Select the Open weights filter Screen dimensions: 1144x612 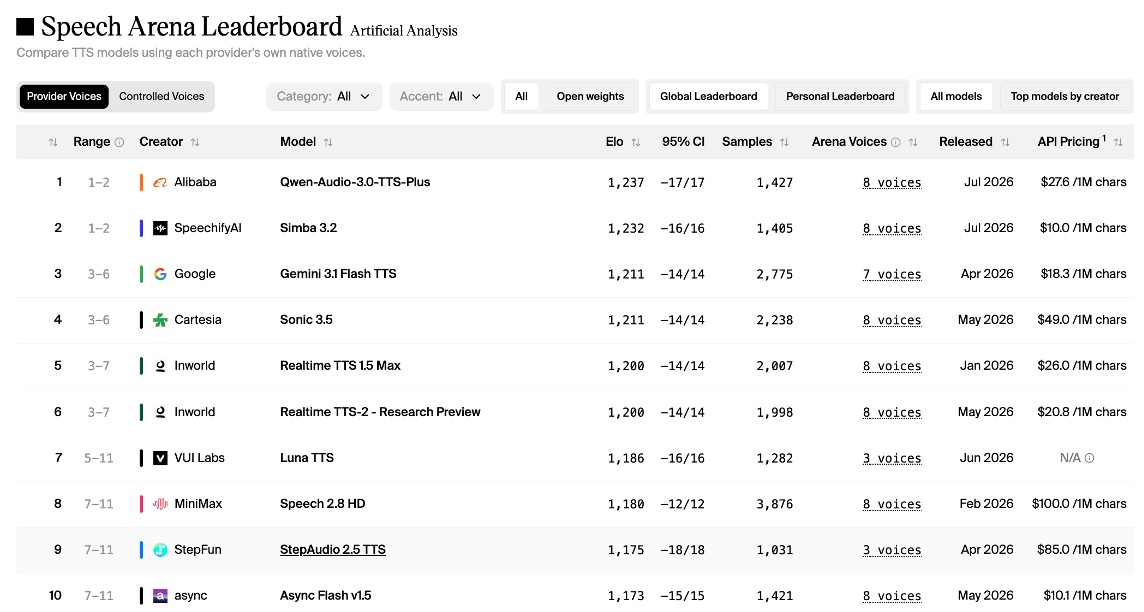coord(590,96)
